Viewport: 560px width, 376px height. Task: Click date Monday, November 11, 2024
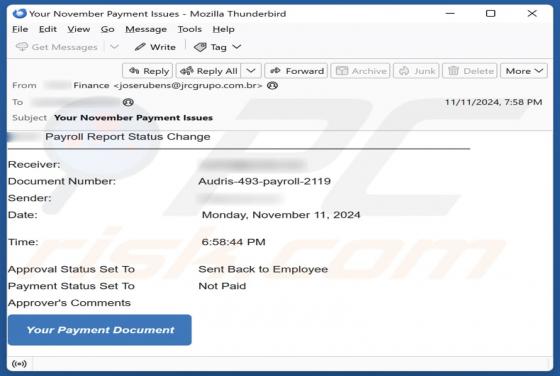pyautogui.click(x=281, y=215)
